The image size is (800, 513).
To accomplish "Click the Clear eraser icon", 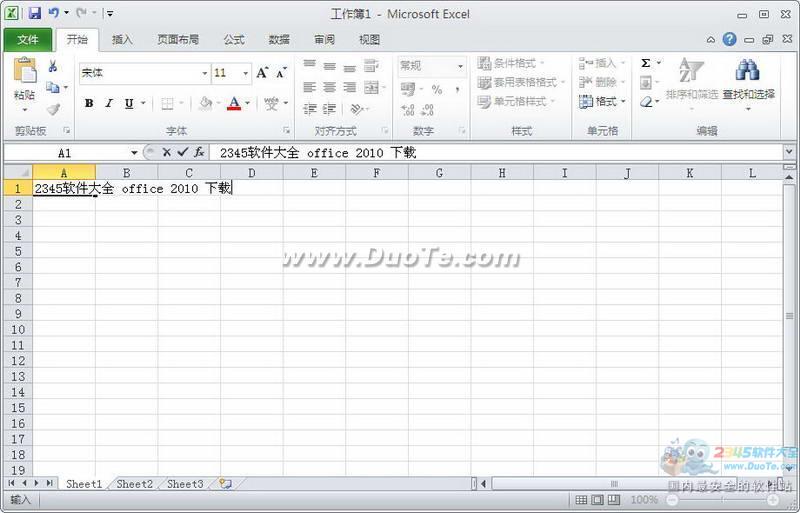I will [x=646, y=102].
